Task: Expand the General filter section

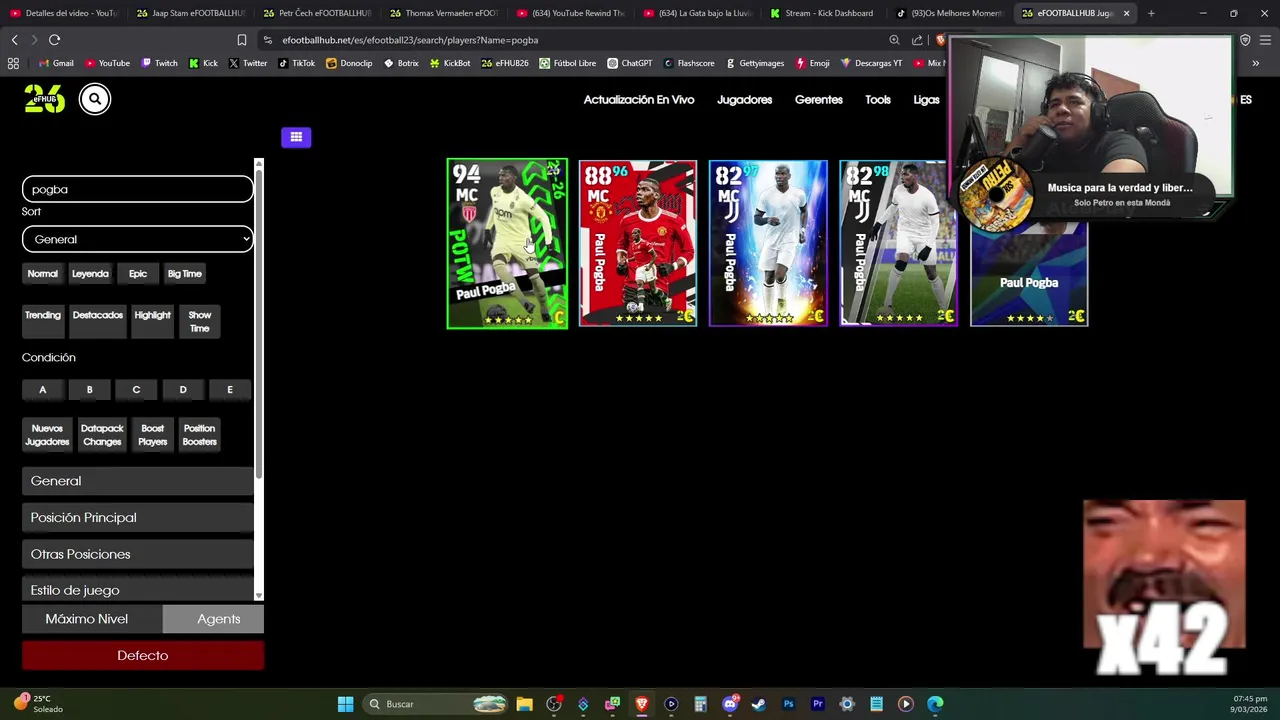Action: [x=138, y=481]
